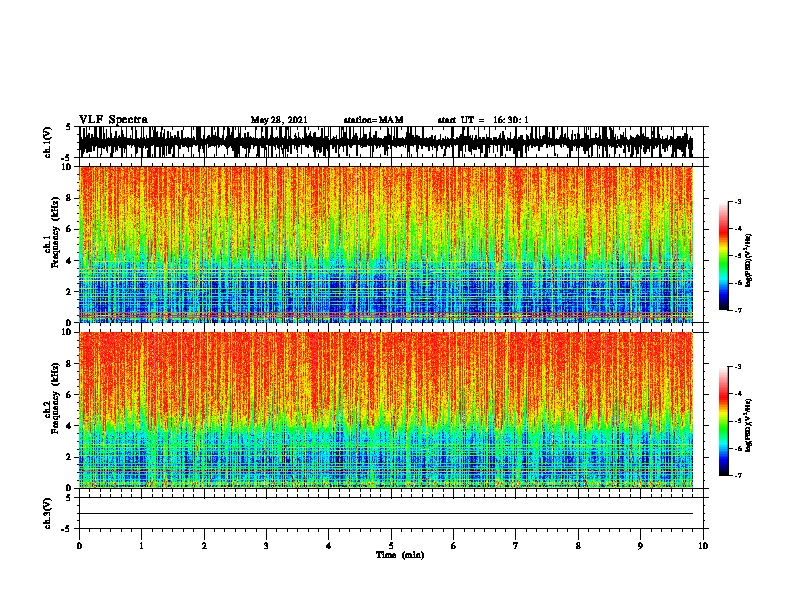This screenshot has height=612, width=792.
Task: Click time axis tick label 2
Action: [x=204, y=546]
